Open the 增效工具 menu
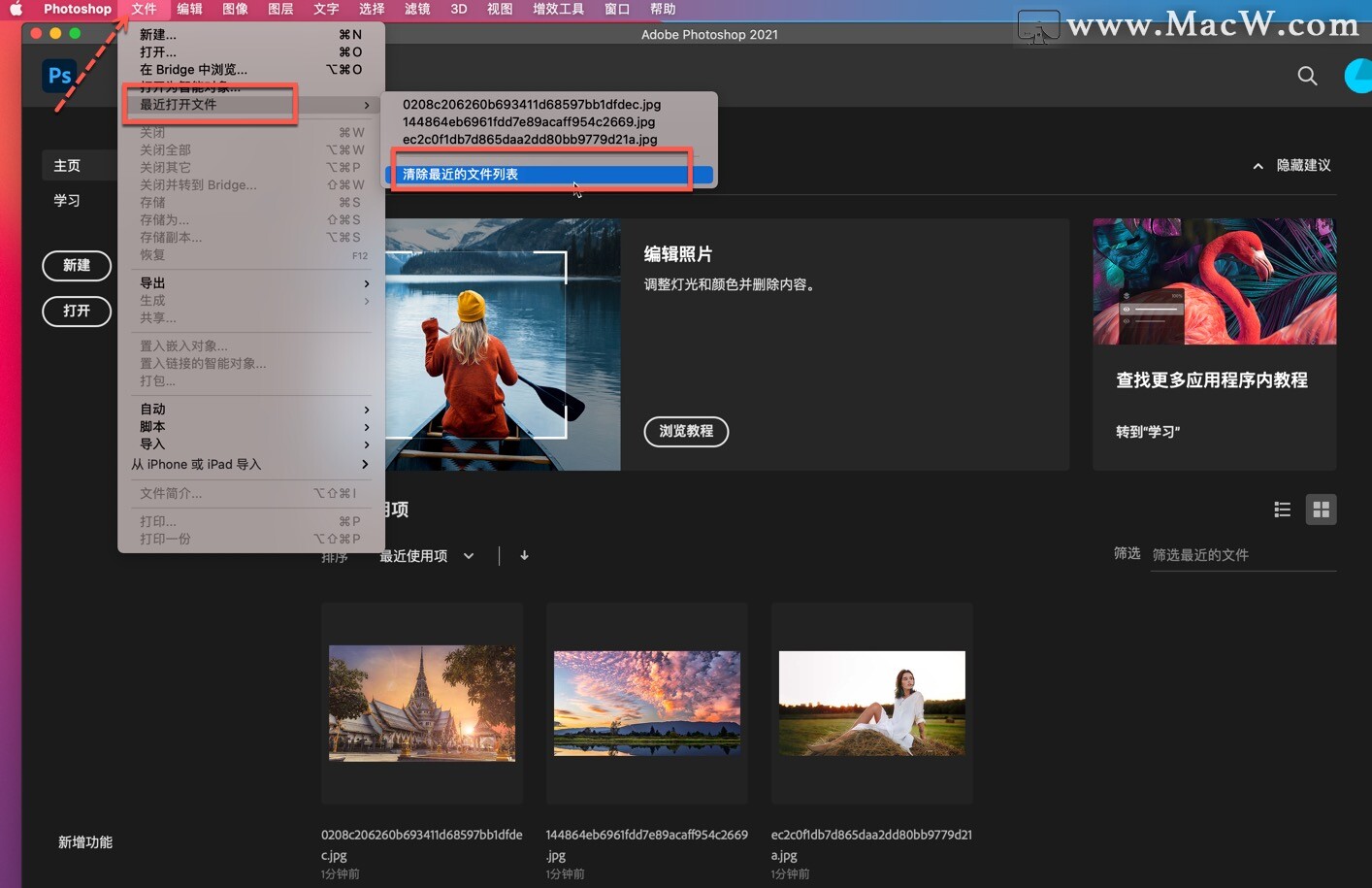 [x=558, y=9]
